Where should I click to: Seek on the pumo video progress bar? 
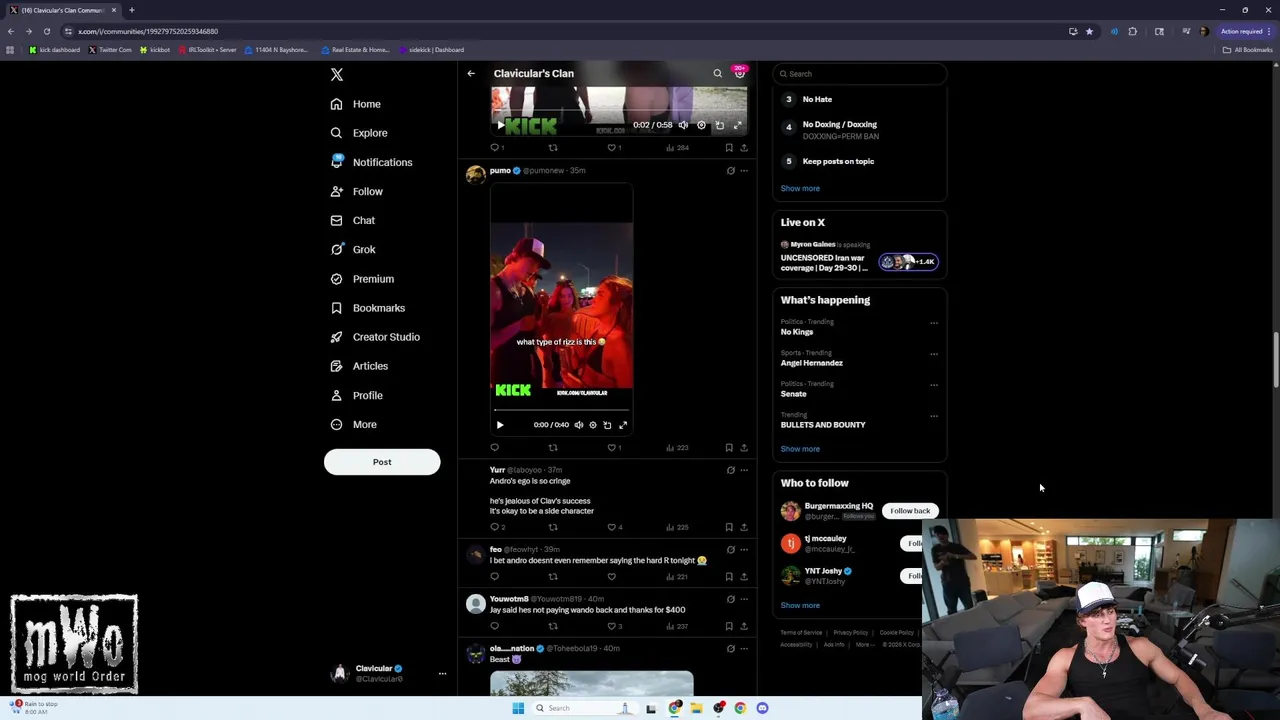(561, 410)
